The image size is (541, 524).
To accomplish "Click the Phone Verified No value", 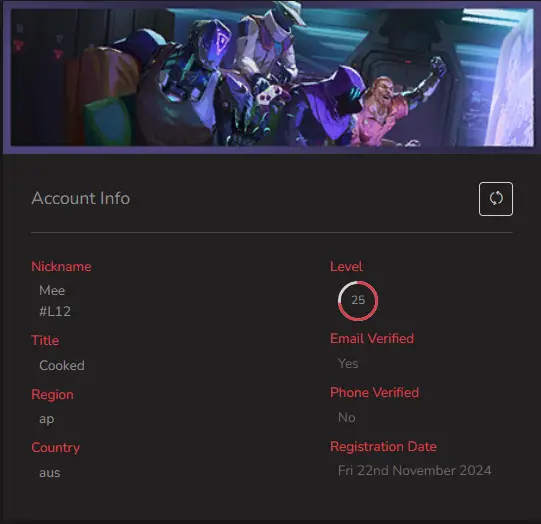I will click(347, 417).
